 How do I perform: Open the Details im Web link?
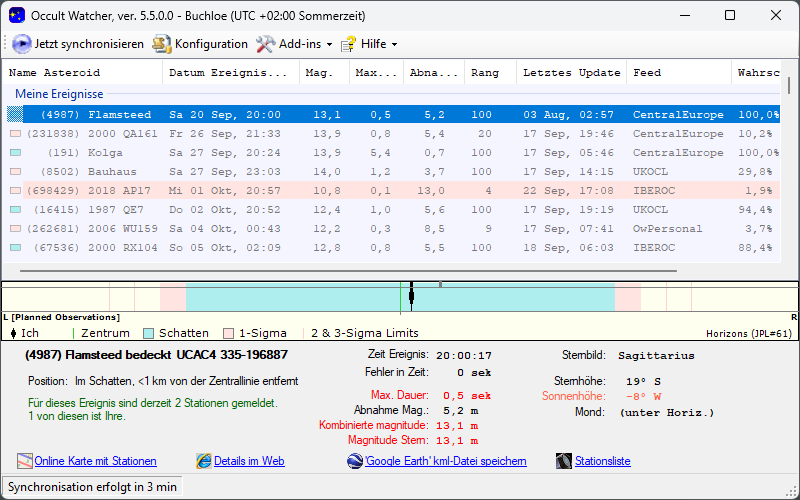249,461
